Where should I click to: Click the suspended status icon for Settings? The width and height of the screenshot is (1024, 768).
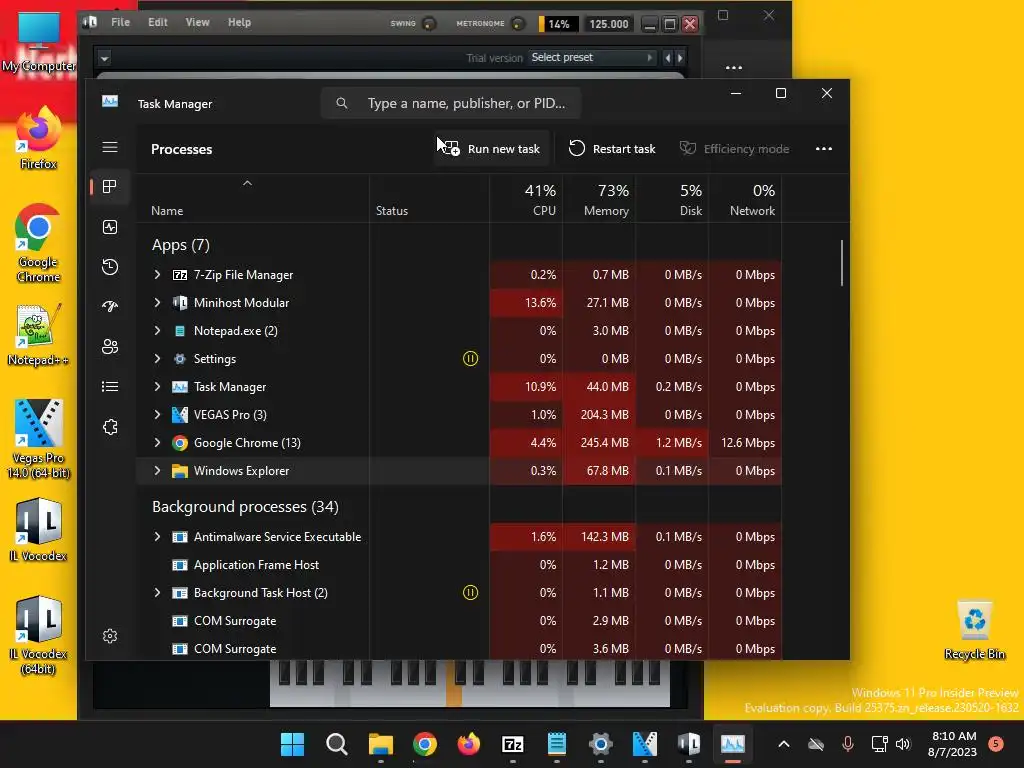pos(470,359)
